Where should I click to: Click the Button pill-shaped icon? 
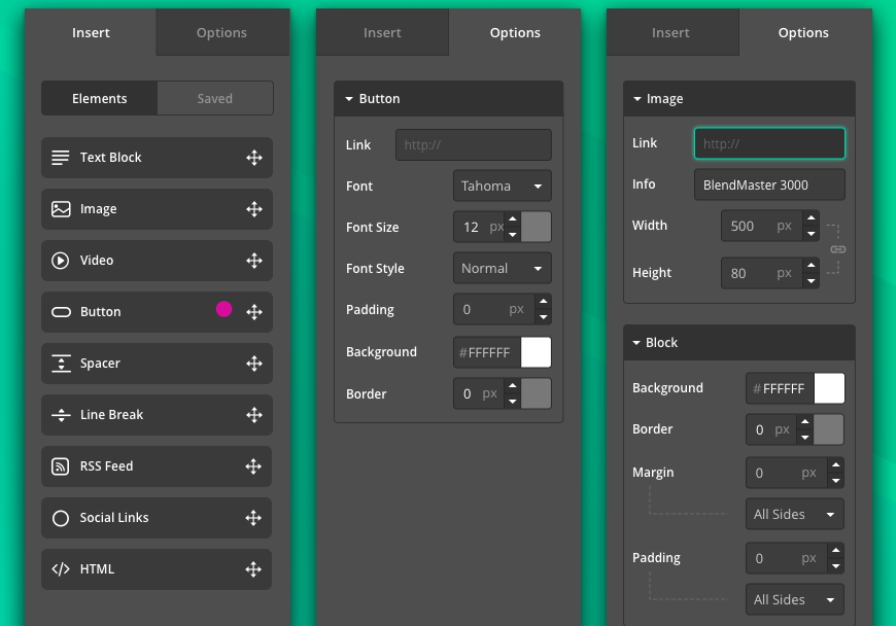click(x=60, y=312)
